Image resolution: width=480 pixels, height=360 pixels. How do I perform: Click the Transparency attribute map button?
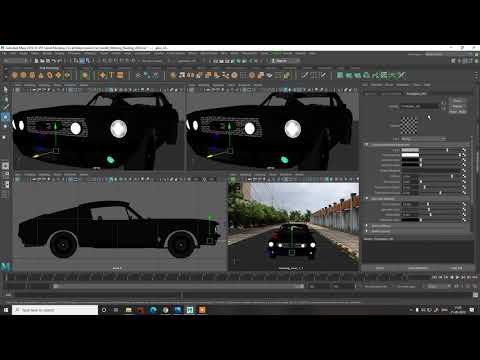464,155
